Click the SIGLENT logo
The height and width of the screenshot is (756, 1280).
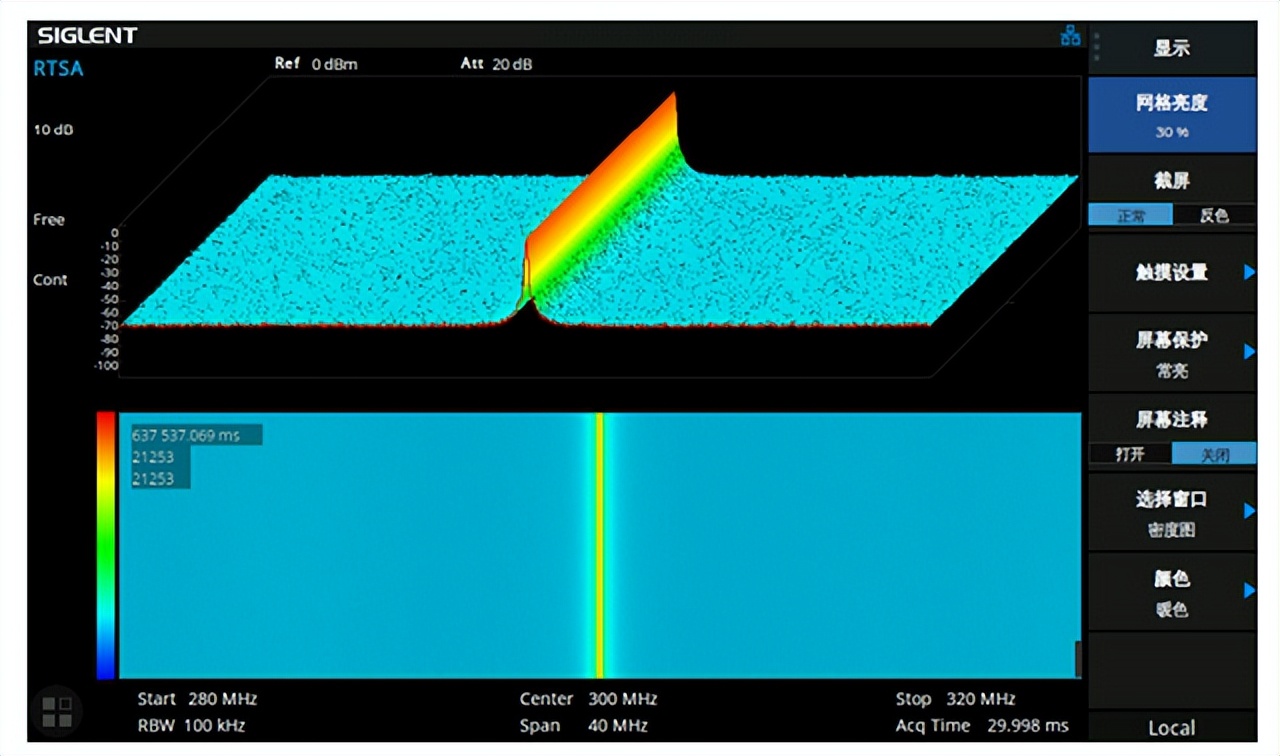coord(87,36)
